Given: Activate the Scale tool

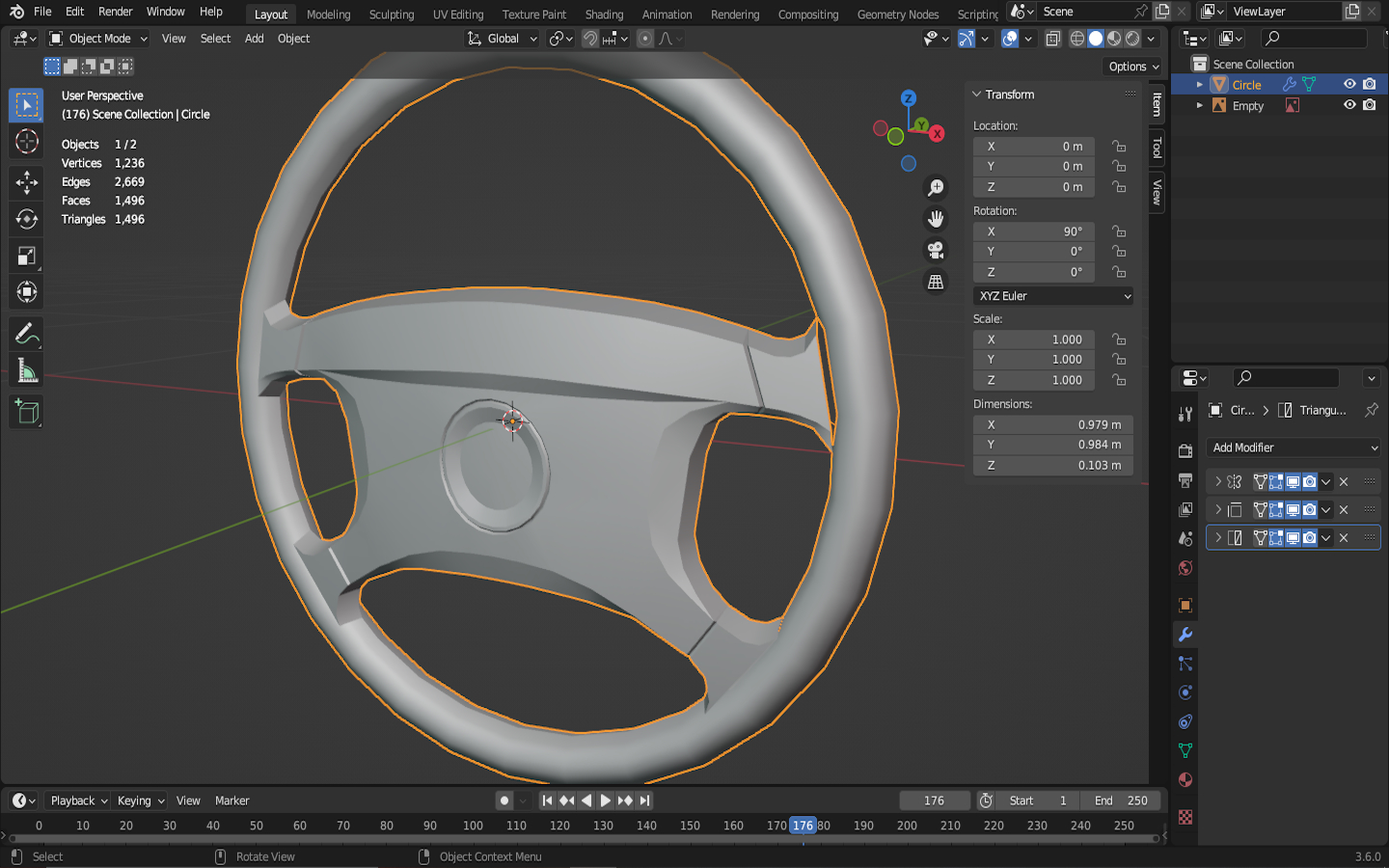Looking at the screenshot, I should point(26,256).
